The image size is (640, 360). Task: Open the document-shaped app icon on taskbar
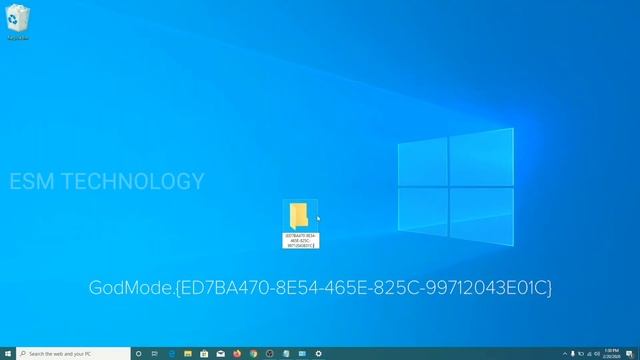[286, 353]
